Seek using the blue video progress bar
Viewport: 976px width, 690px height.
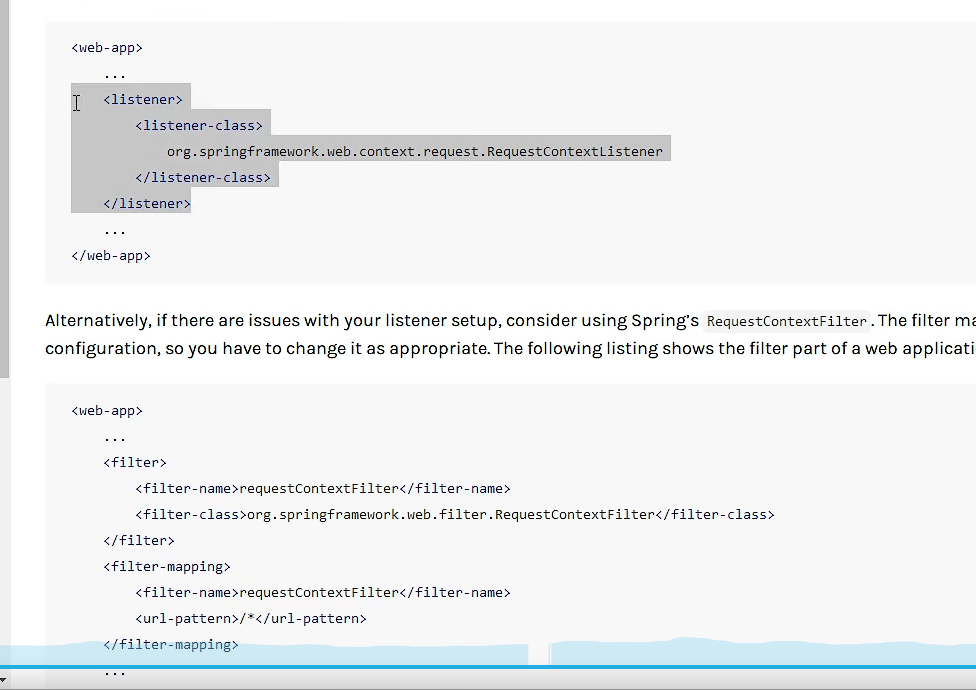(488, 667)
